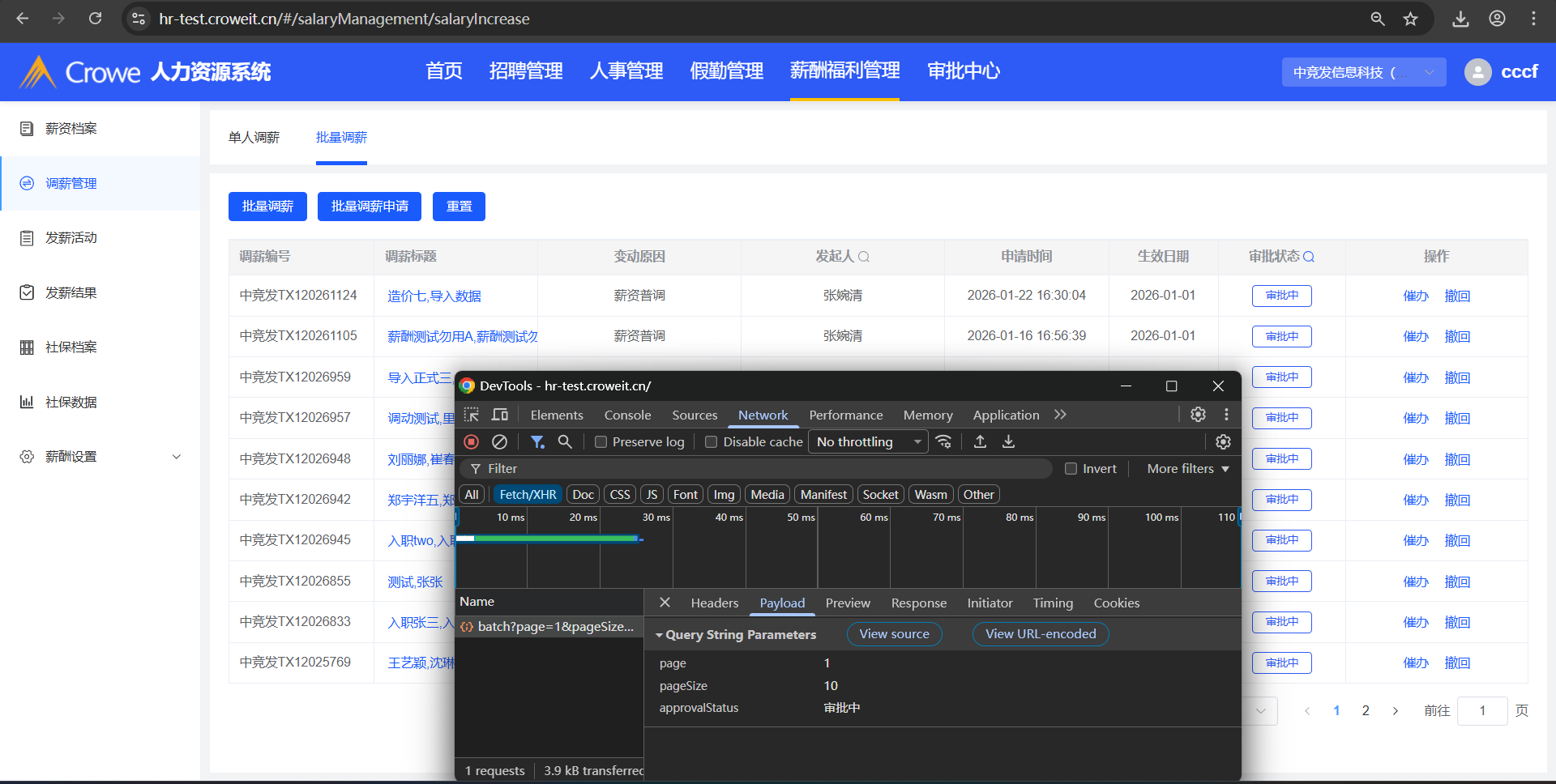
Task: Open the No throttling dropdown
Action: (x=869, y=442)
